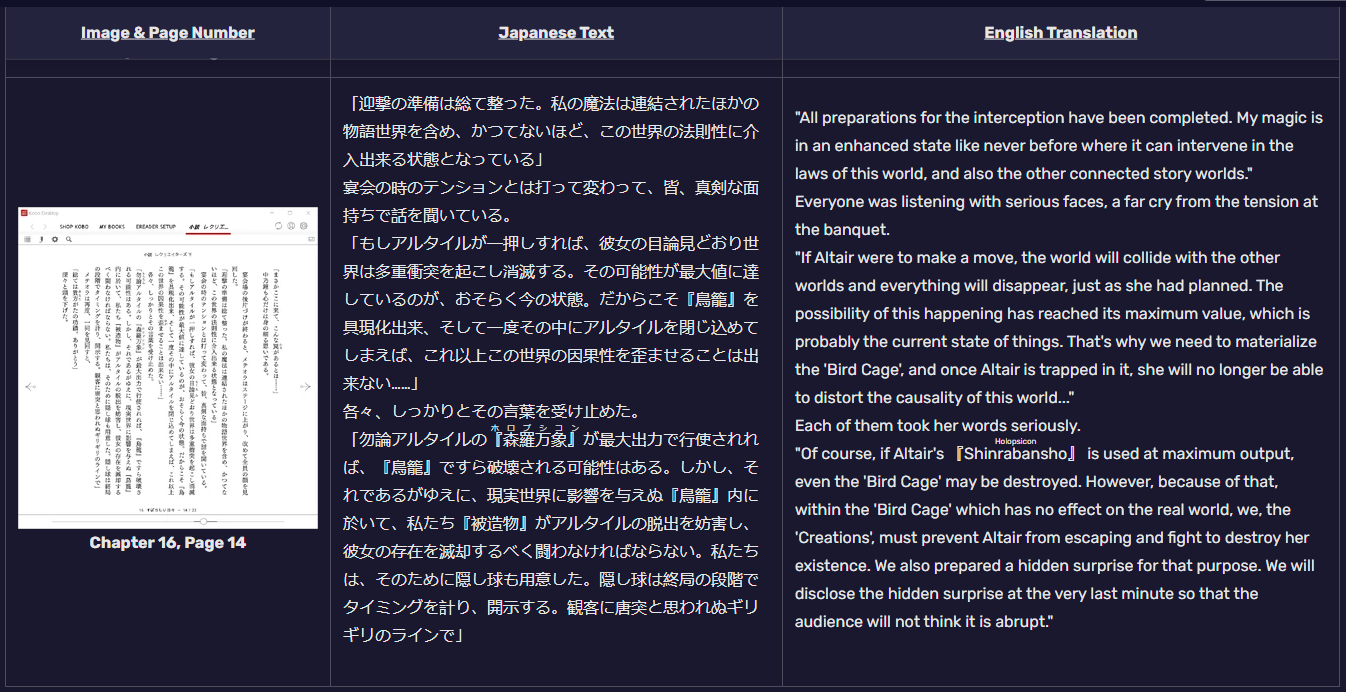The height and width of the screenshot is (692, 1346).
Task: Select the 'Chapter 16, Page 14' caption
Action: point(168,543)
